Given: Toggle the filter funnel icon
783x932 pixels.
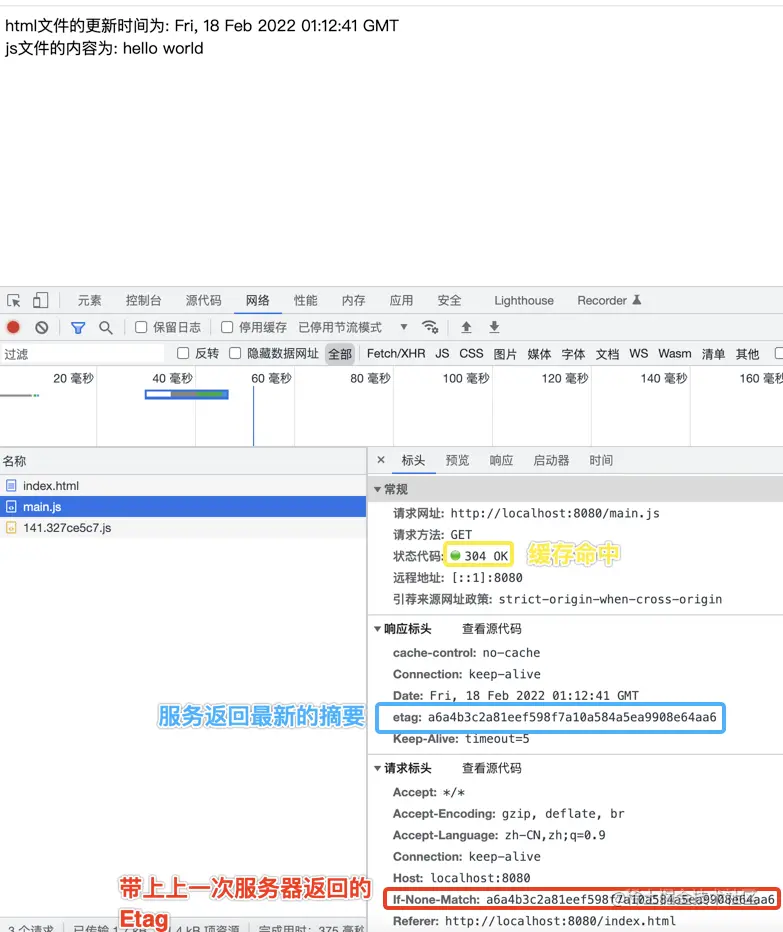Looking at the screenshot, I should point(78,328).
